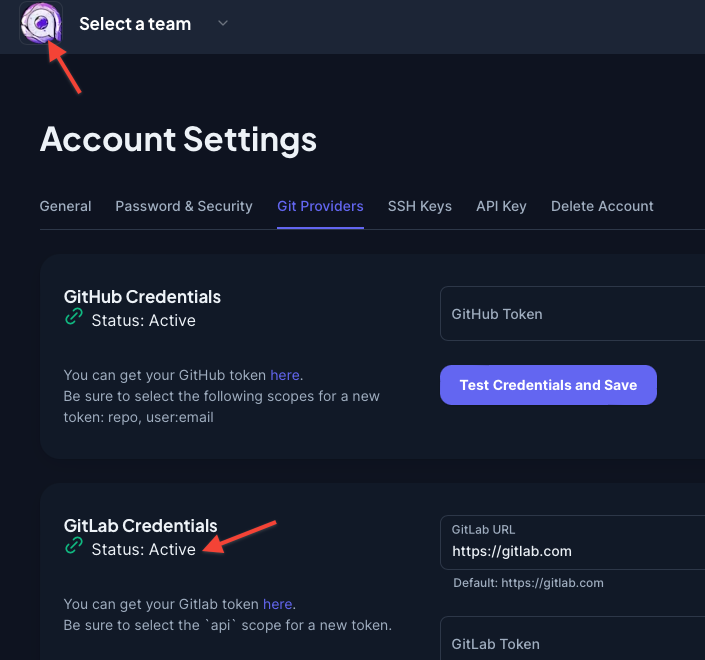Switch to the Delete Account tab
This screenshot has width=705, height=660.
(x=602, y=206)
